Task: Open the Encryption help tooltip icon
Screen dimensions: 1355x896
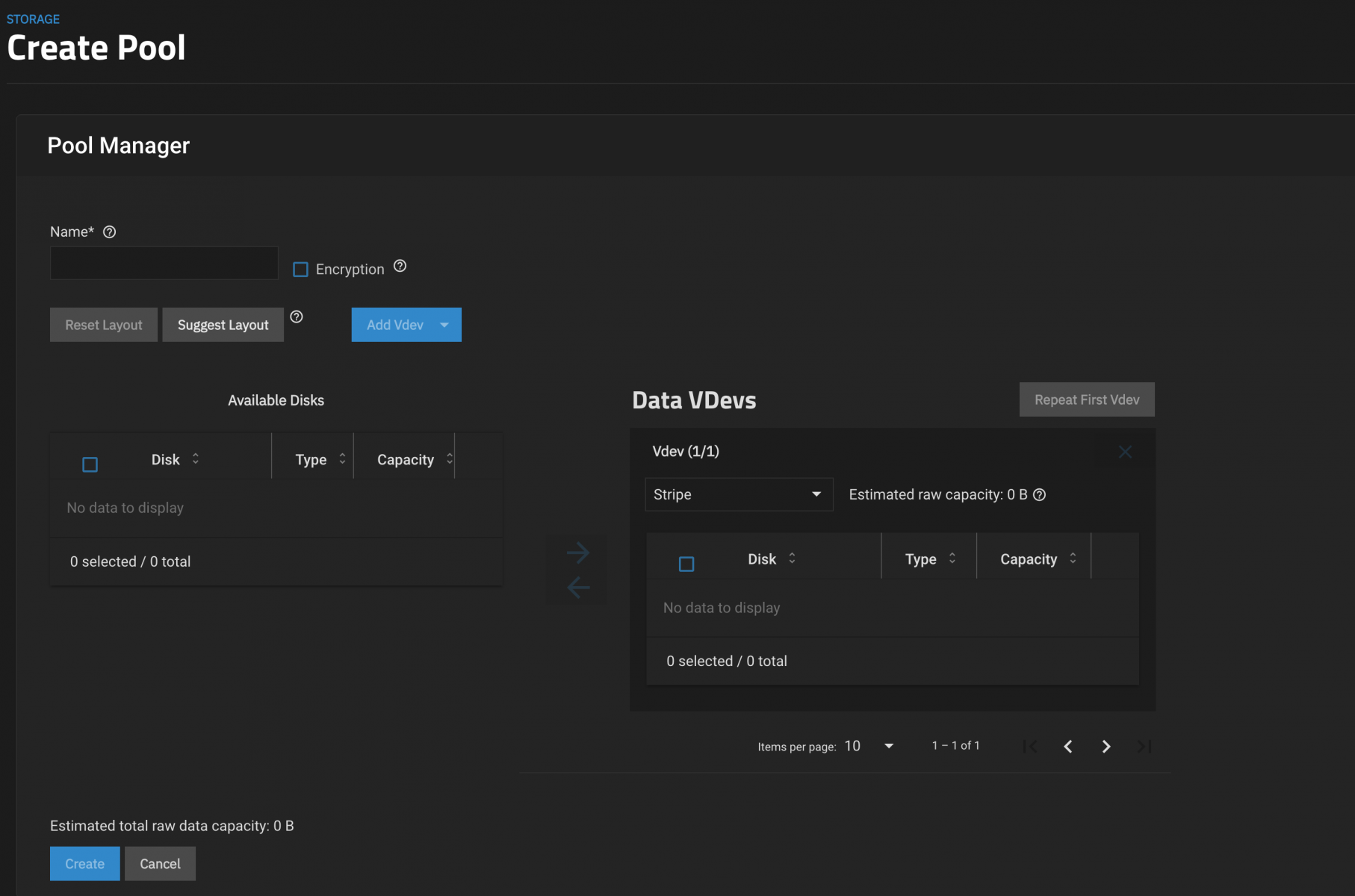Action: pyautogui.click(x=400, y=266)
